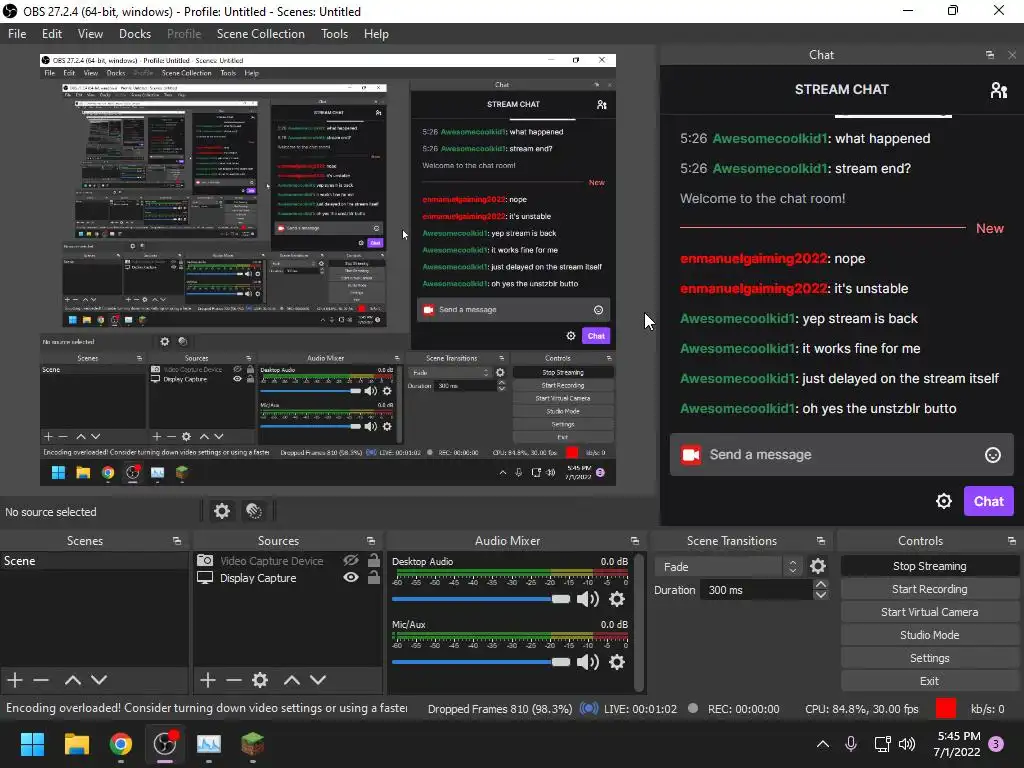Click Exit in Controls panel
The width and height of the screenshot is (1024, 768).
929,681
